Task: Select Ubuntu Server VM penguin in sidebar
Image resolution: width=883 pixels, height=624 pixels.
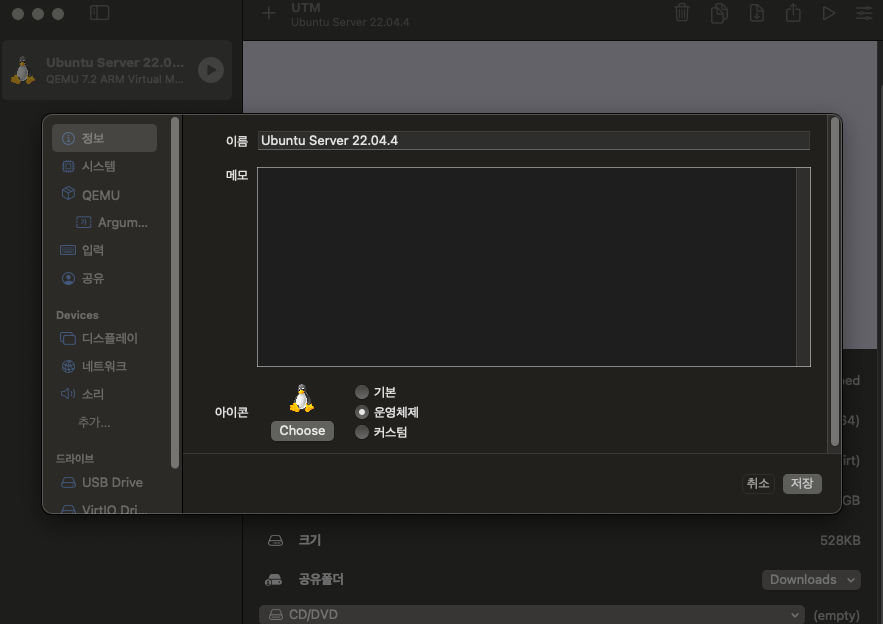Action: (23, 70)
